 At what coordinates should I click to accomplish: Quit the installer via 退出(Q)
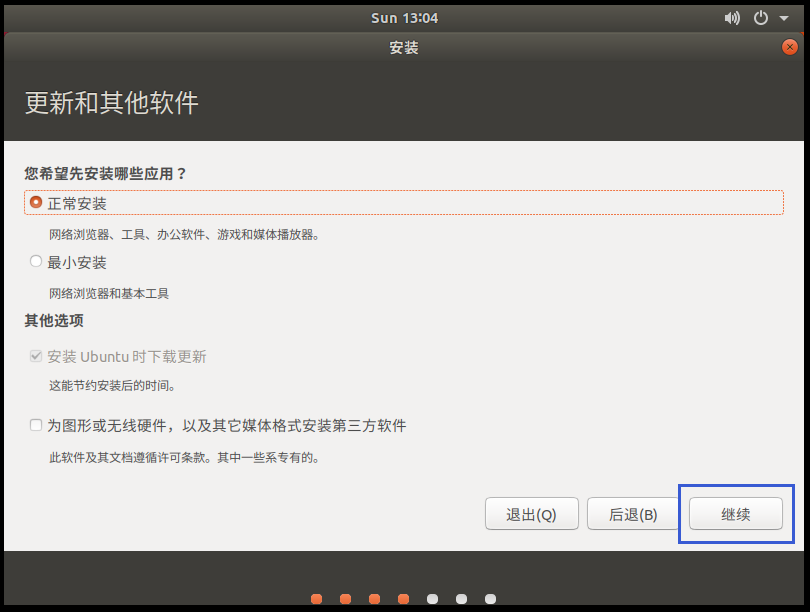point(531,513)
